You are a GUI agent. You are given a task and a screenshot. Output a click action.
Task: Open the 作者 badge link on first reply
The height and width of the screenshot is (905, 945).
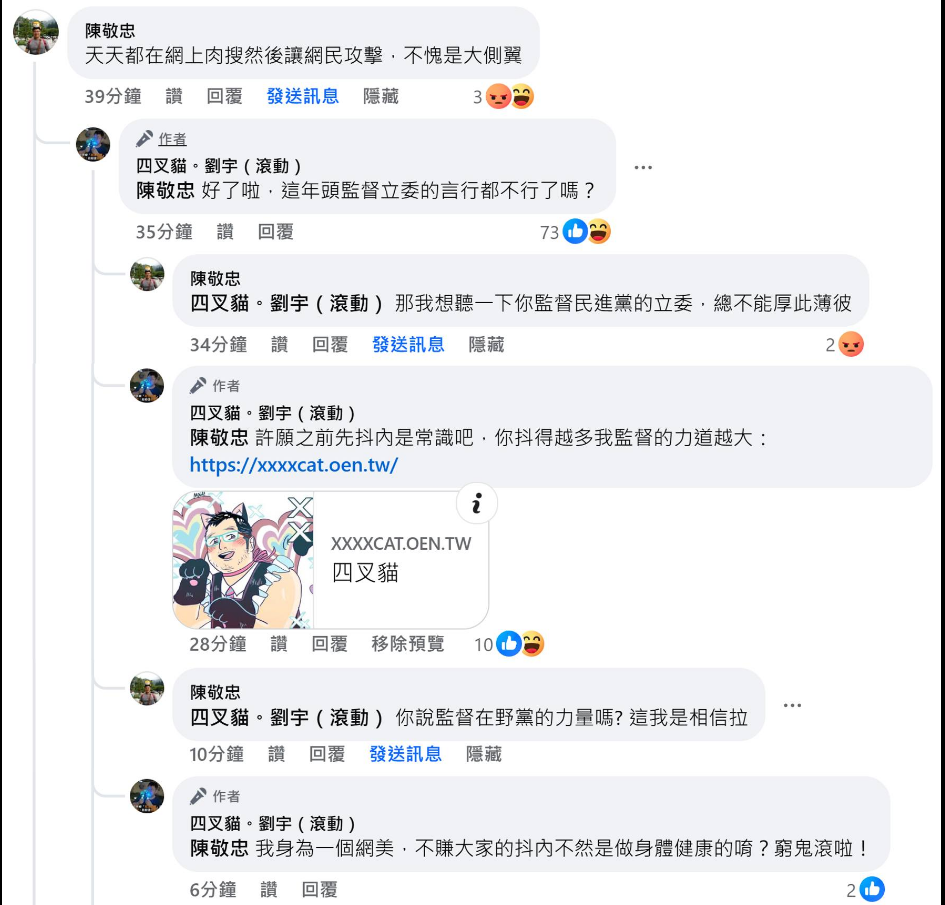click(x=172, y=139)
